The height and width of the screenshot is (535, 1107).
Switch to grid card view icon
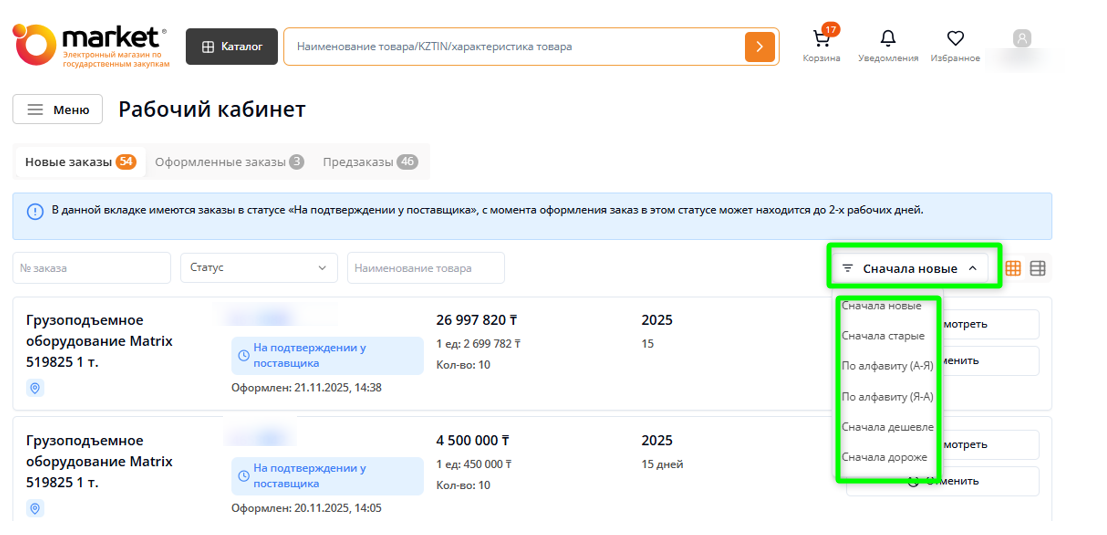tap(1013, 268)
